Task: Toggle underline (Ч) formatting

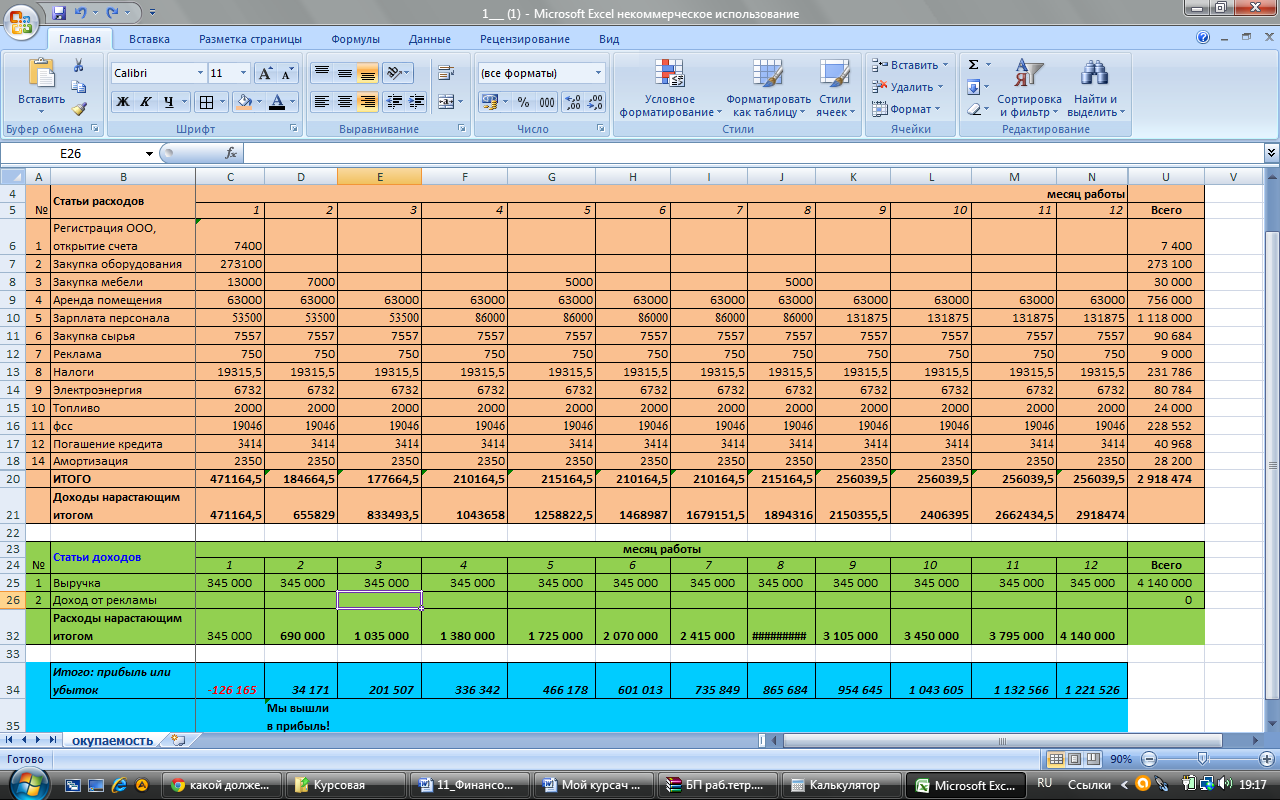Action: coord(169,102)
